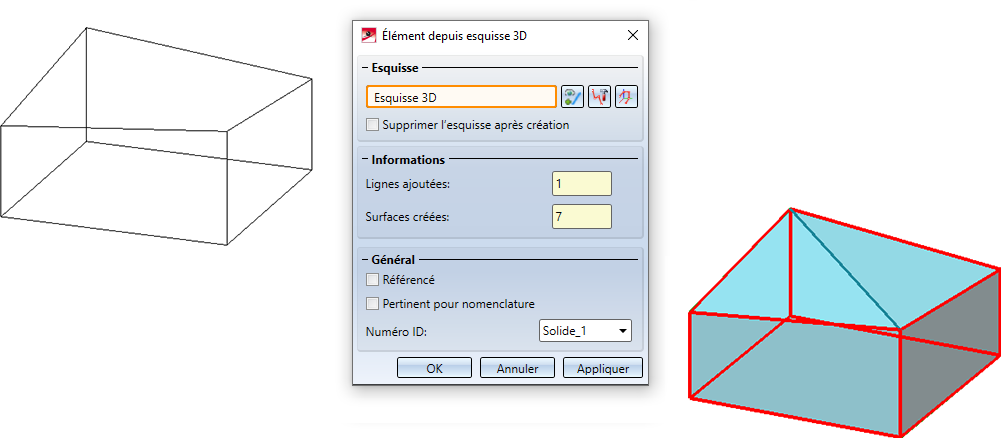Click the select-sketch icon with green dot
Image resolution: width=1001 pixels, height=439 pixels.
572,97
